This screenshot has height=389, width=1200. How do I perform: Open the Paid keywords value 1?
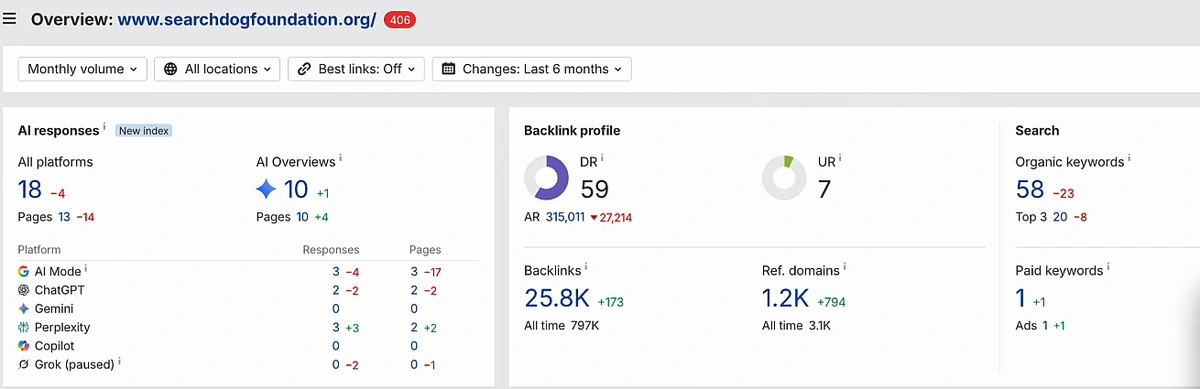[x=1021, y=298]
